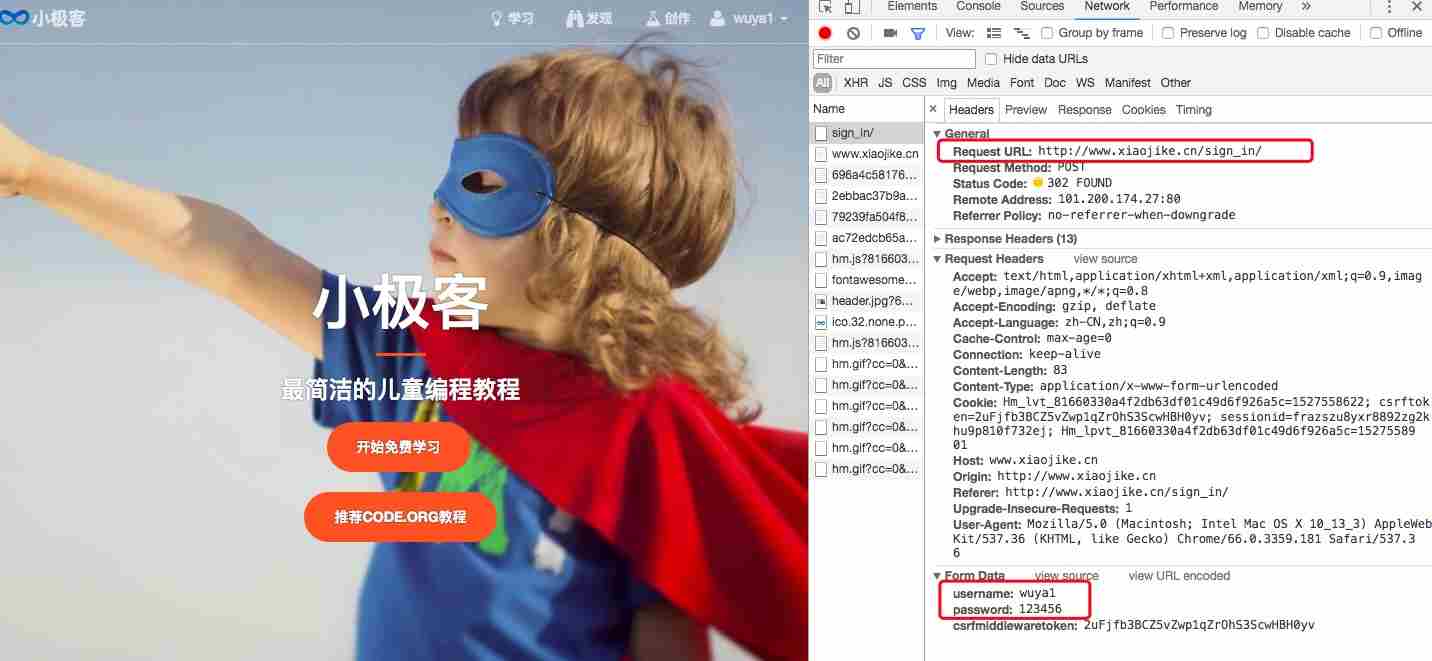
Task: Open the Sources tab
Action: coord(1042,6)
